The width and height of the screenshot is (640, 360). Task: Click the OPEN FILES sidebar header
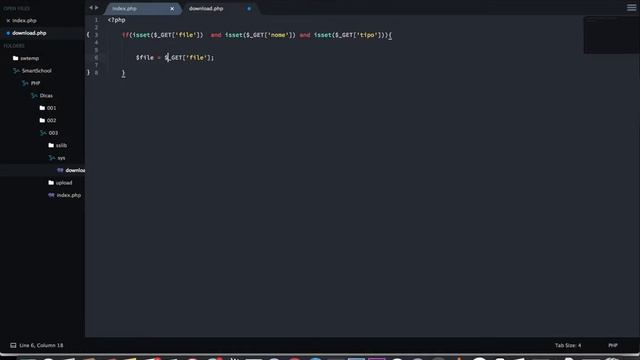click(17, 9)
